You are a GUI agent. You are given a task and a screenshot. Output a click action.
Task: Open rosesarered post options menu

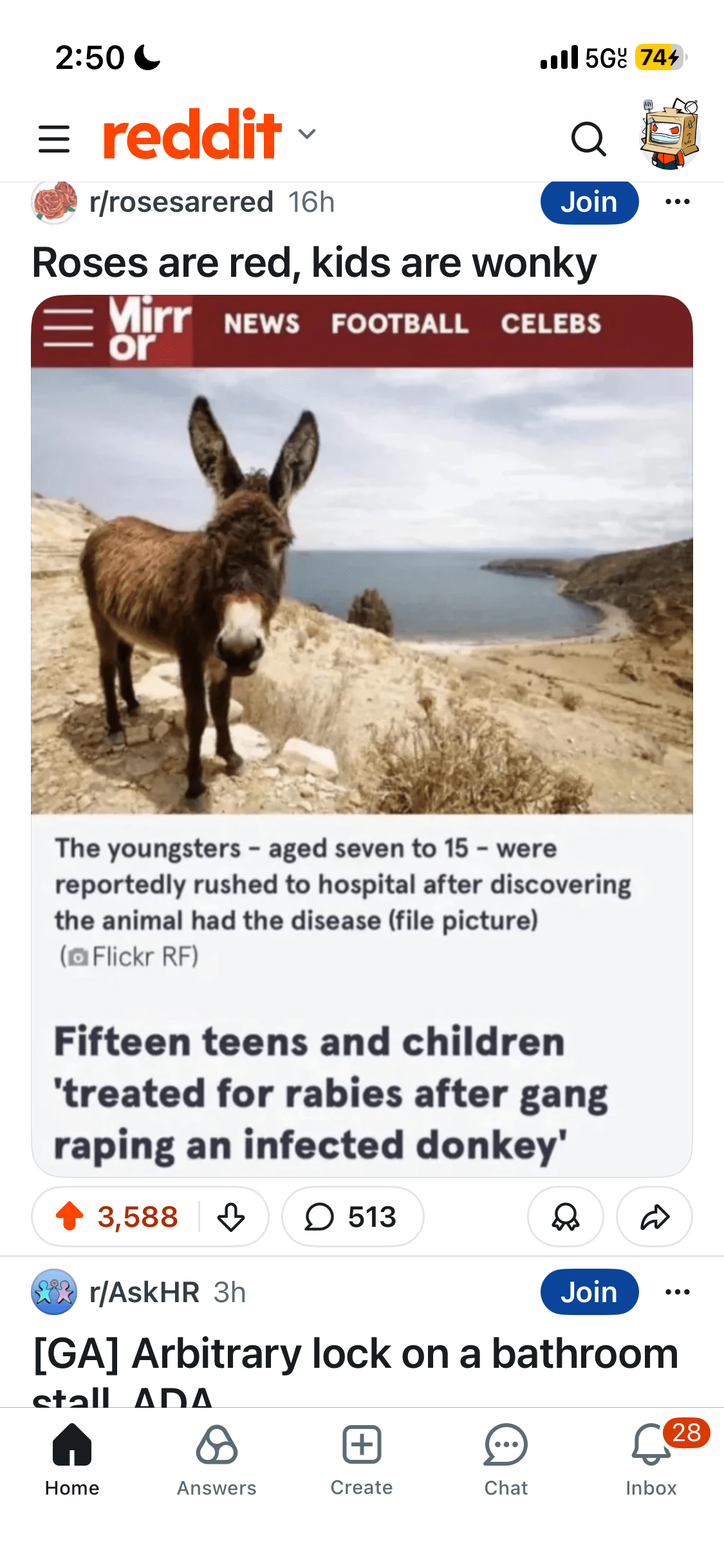click(677, 202)
